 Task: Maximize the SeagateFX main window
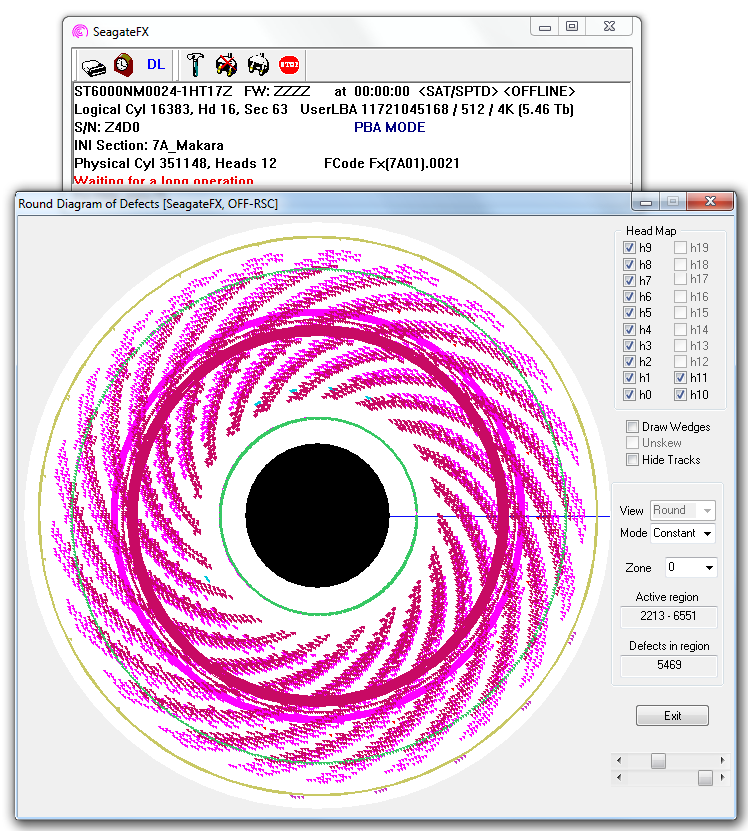tap(572, 26)
